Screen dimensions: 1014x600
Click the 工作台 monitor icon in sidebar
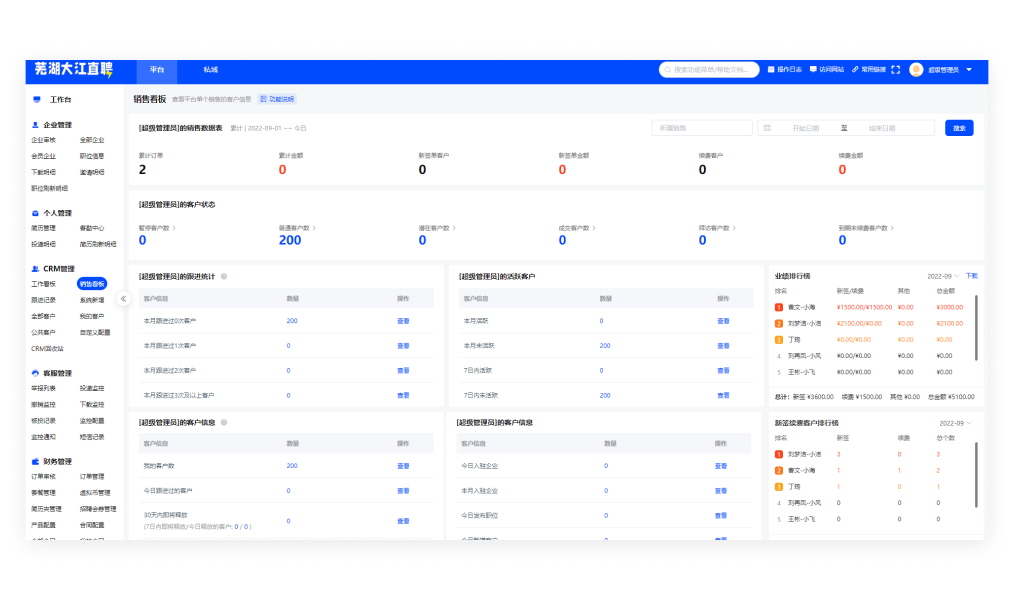(x=37, y=100)
